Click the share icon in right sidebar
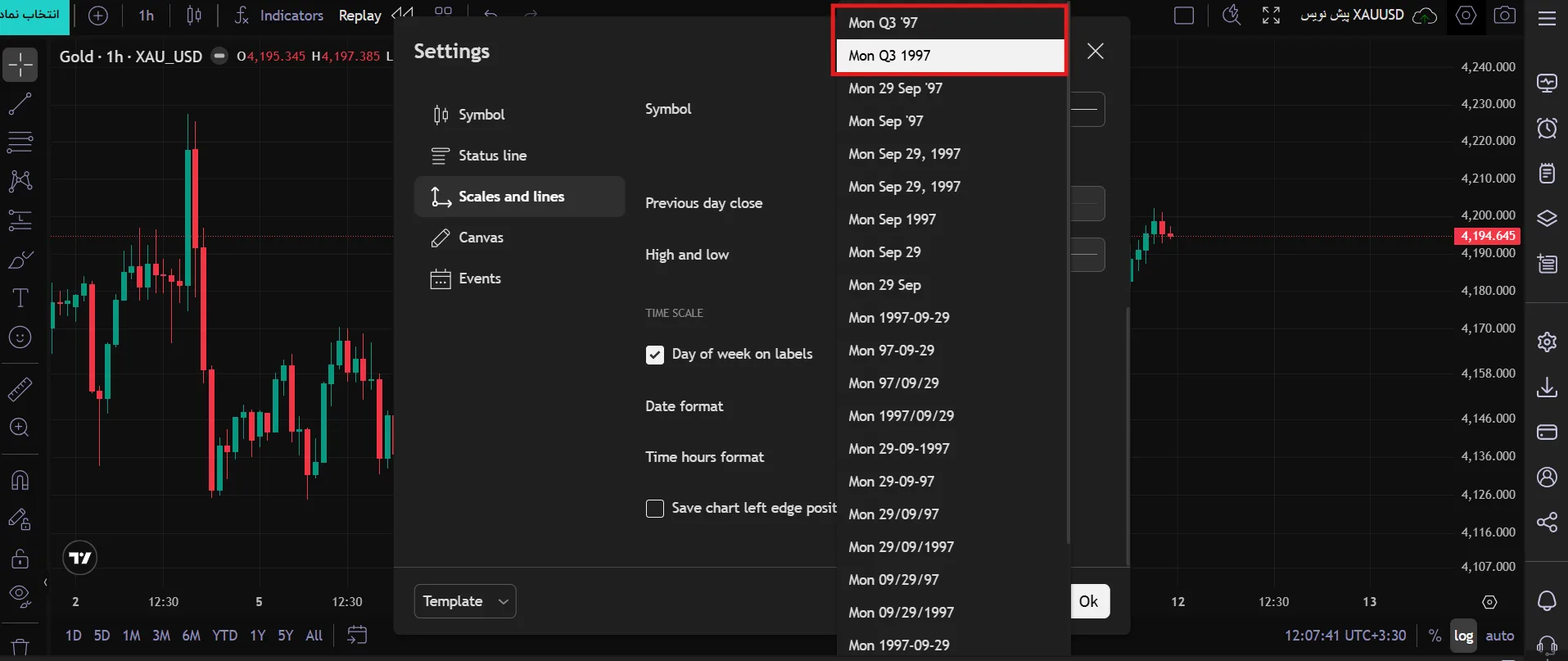1568x661 pixels. tap(1547, 522)
